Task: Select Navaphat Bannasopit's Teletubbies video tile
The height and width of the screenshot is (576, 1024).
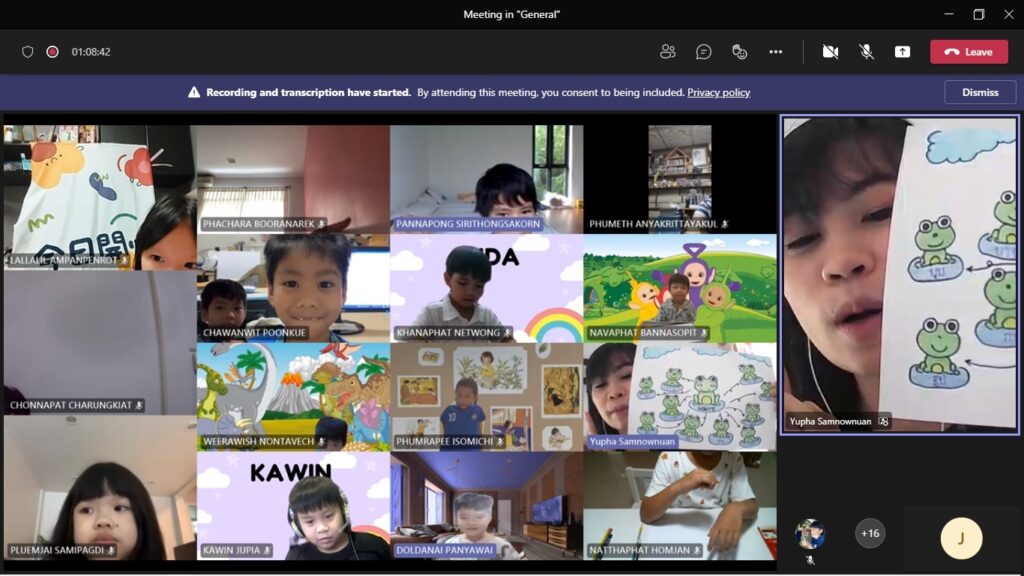Action: (x=680, y=288)
